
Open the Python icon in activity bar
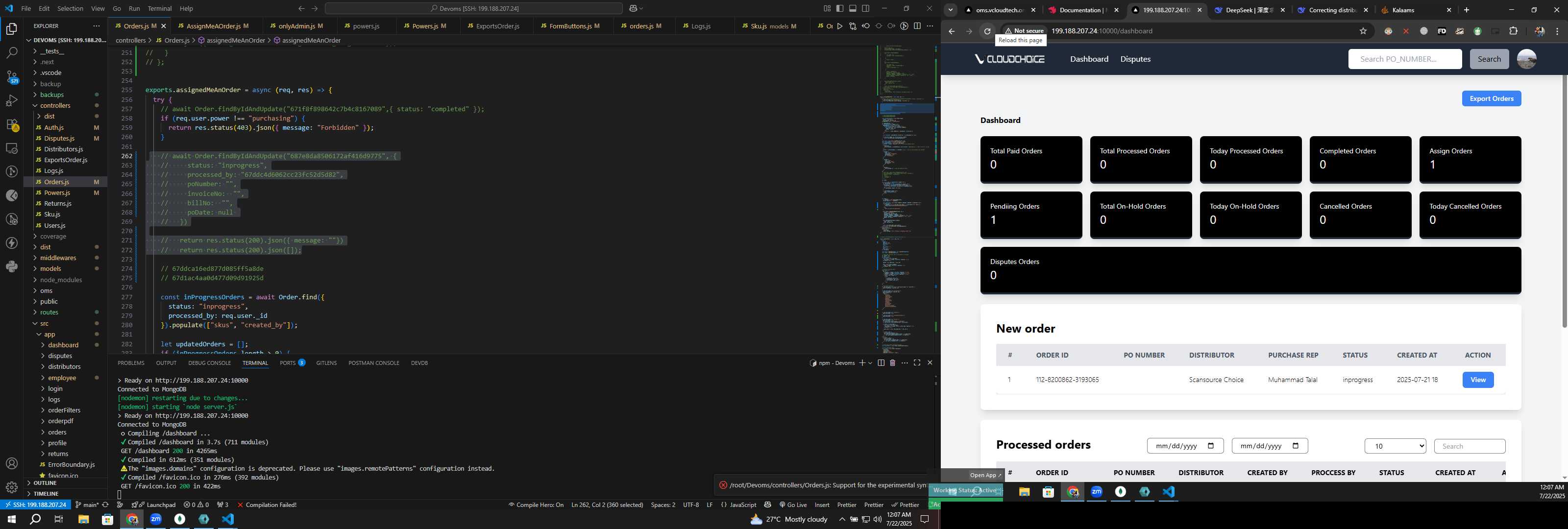tap(12, 266)
